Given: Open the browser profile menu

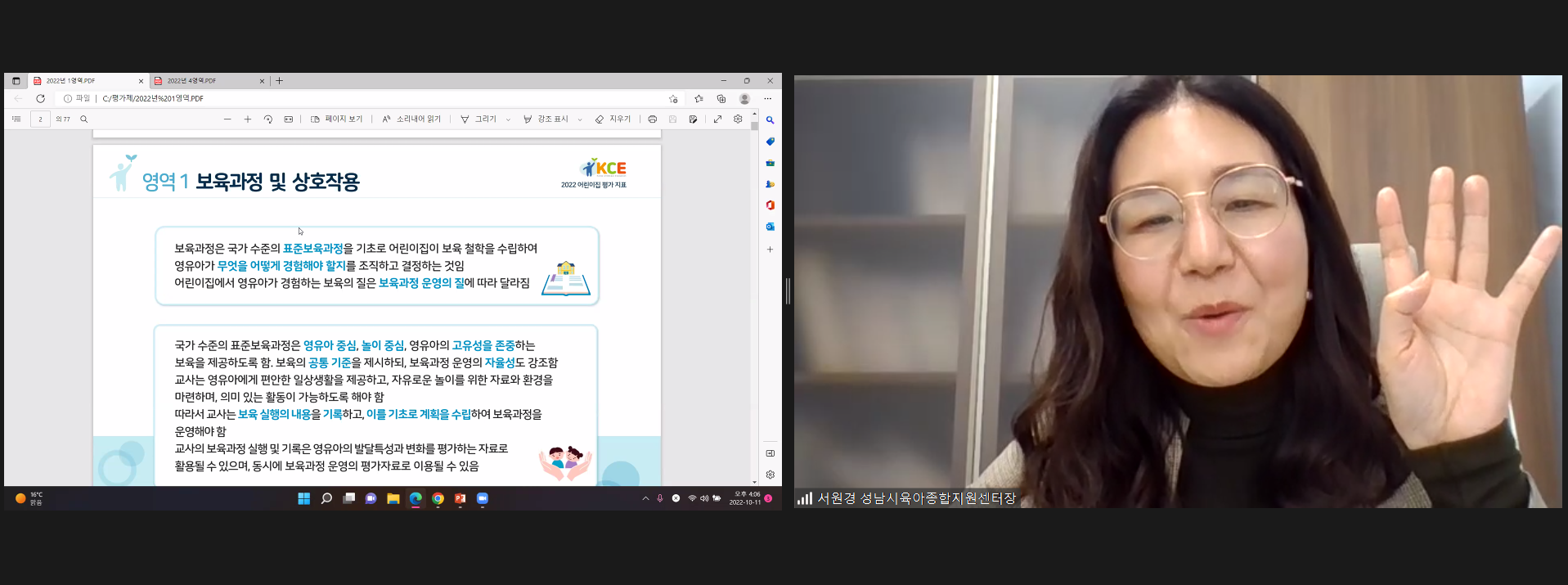Looking at the screenshot, I should pyautogui.click(x=744, y=98).
